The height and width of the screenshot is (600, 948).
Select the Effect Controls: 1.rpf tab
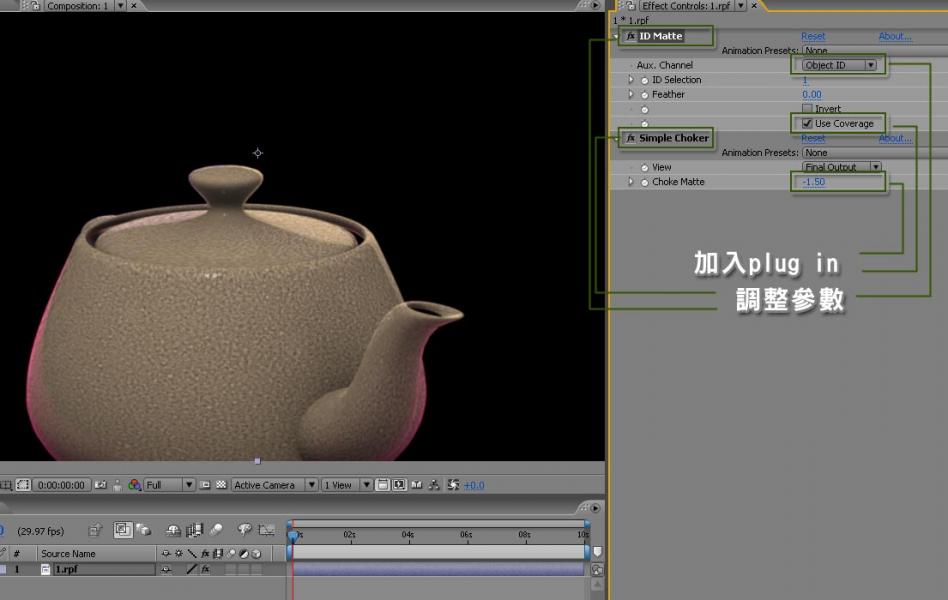coord(685,6)
